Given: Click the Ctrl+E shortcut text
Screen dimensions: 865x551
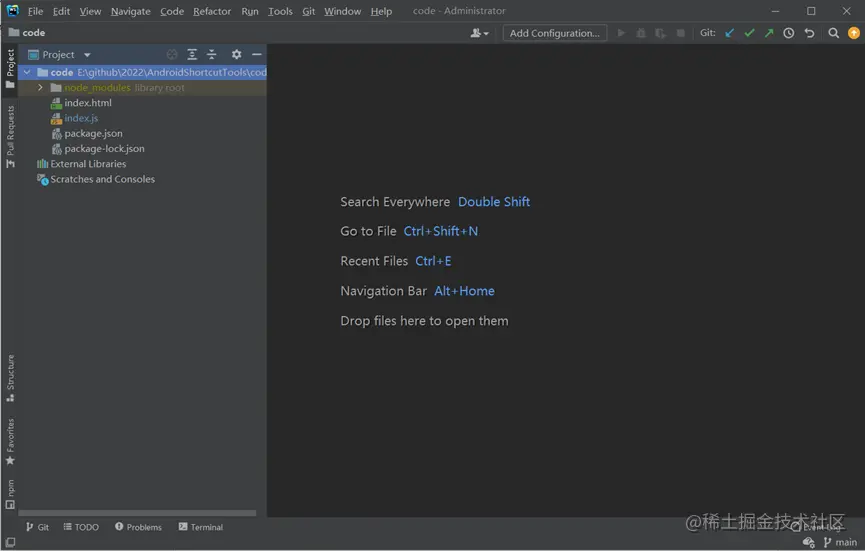Looking at the screenshot, I should (433, 261).
